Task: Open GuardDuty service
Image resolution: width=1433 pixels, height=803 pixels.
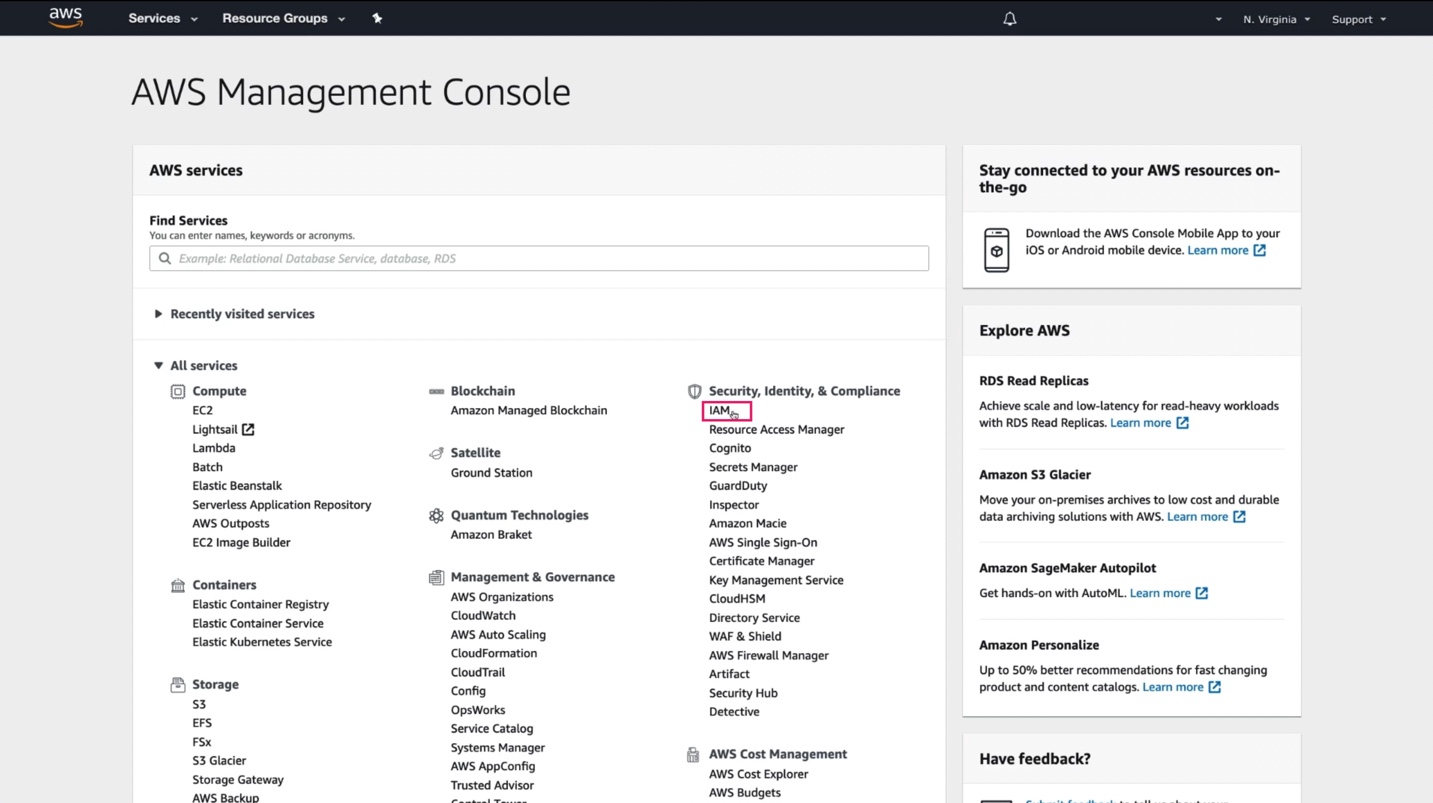Action: [738, 486]
